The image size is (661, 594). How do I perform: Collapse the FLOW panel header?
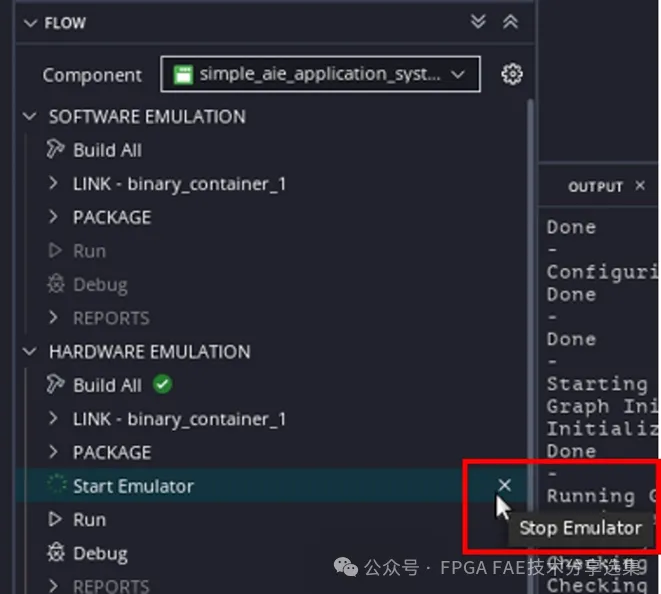pyautogui.click(x=30, y=23)
